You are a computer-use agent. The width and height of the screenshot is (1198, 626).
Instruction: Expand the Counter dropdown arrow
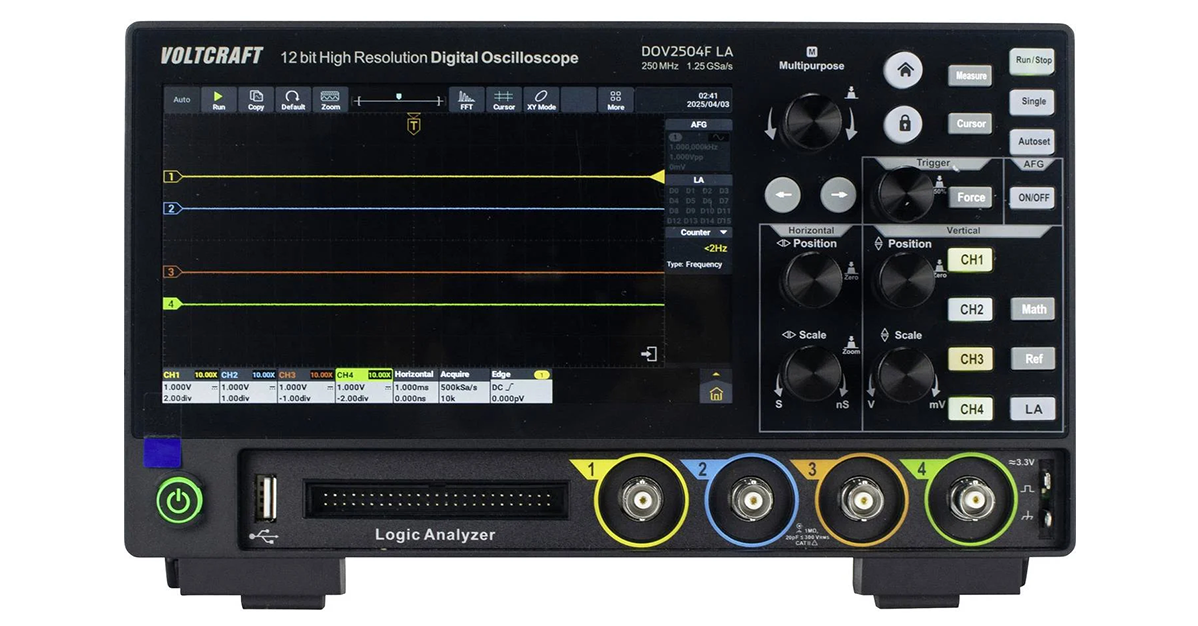(724, 233)
